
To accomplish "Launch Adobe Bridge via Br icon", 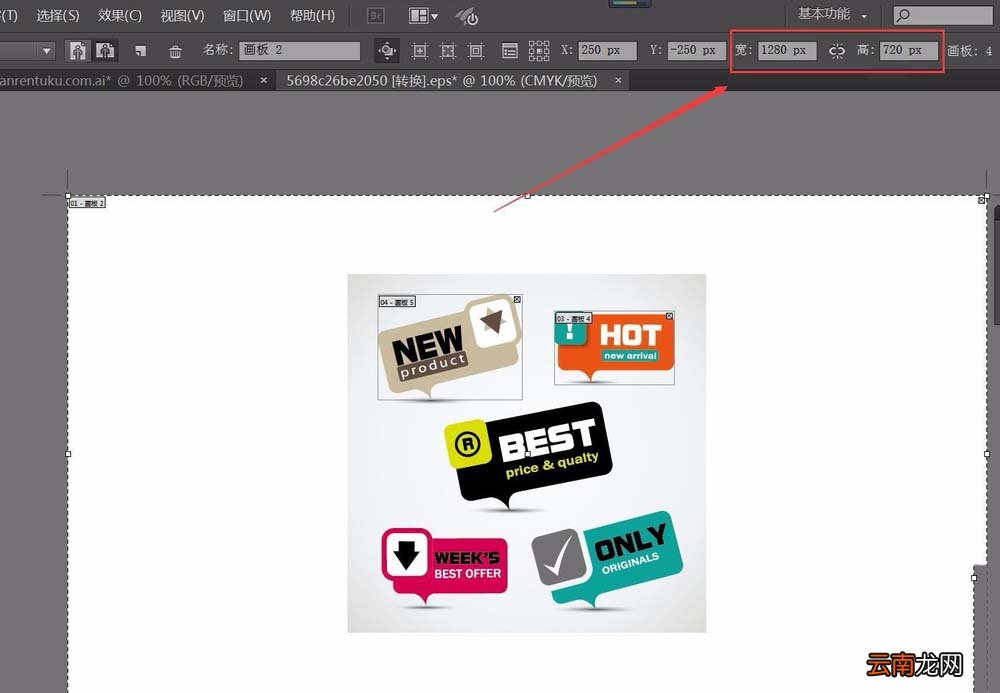I will (376, 16).
